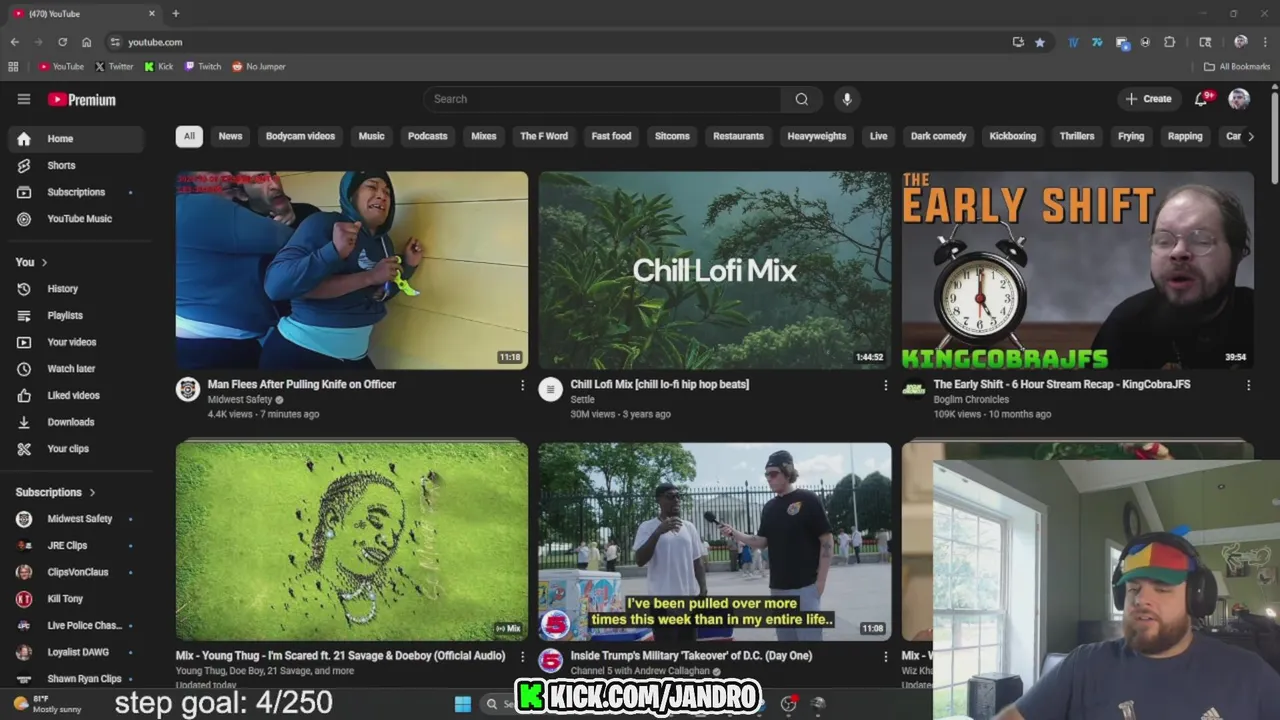This screenshot has width=1280, height=720.
Task: Open options menu for Inside Trump's Military video
Action: (x=885, y=657)
